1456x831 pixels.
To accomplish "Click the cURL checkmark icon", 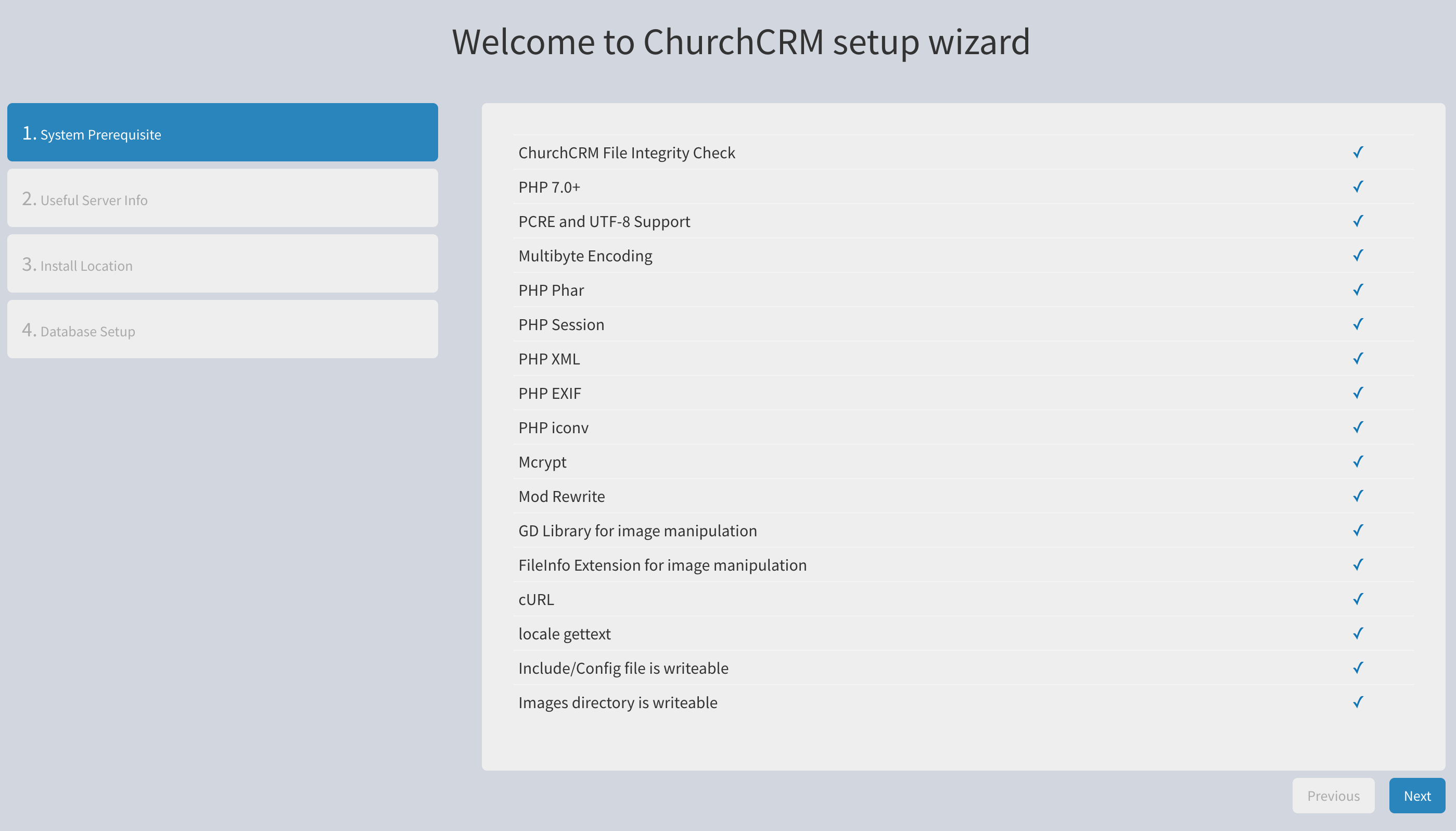I will pyautogui.click(x=1358, y=599).
